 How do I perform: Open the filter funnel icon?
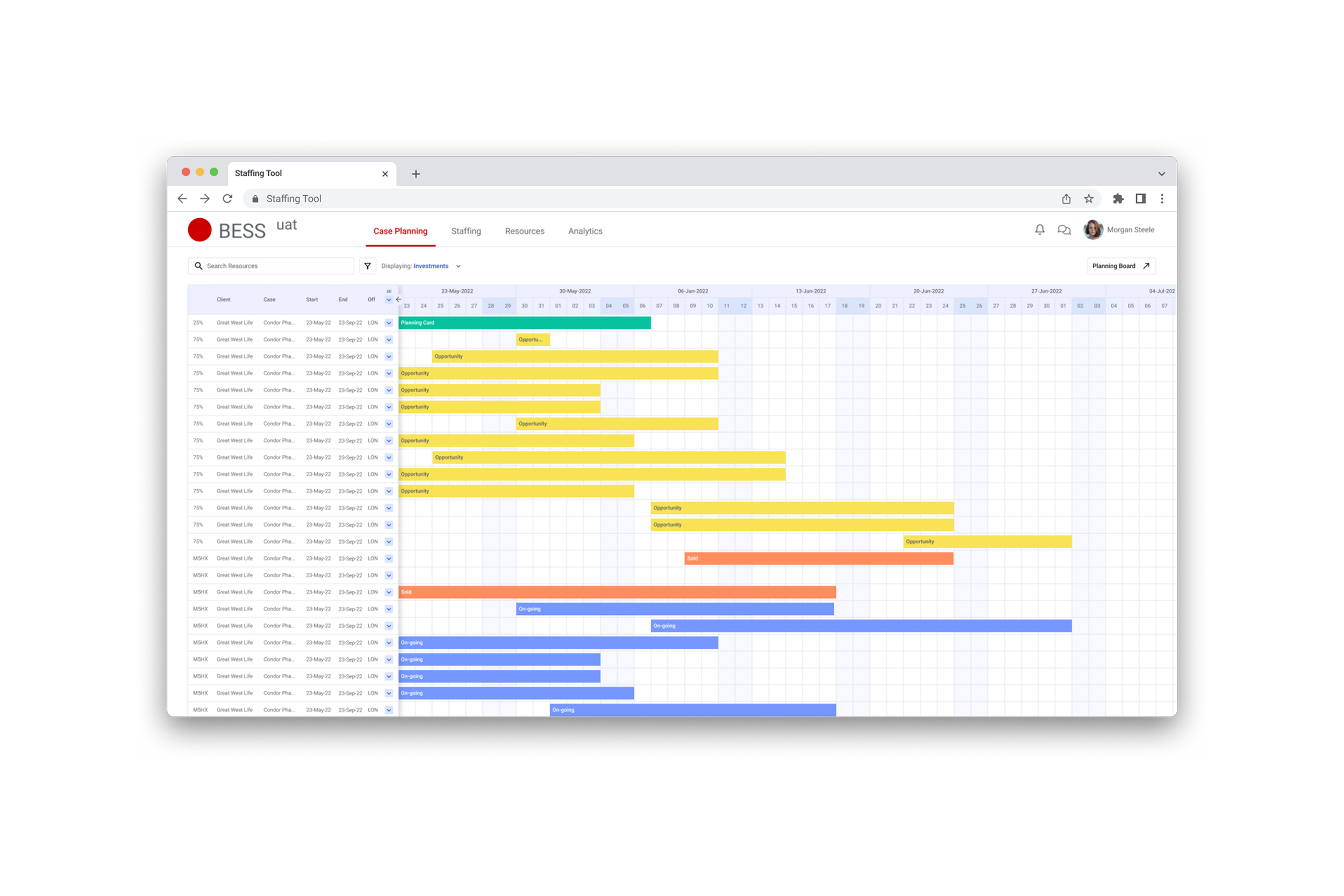(367, 266)
